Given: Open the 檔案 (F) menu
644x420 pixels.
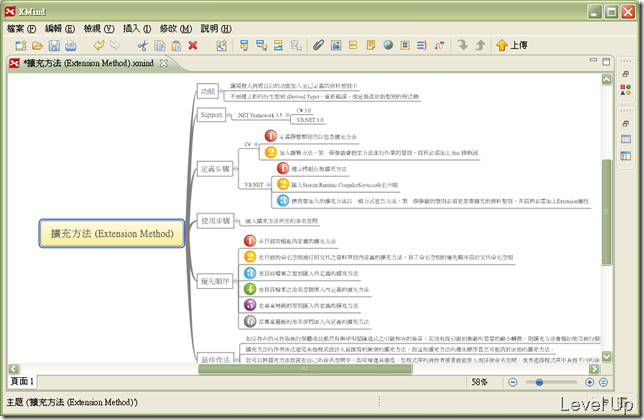Looking at the screenshot, I should click(x=21, y=28).
